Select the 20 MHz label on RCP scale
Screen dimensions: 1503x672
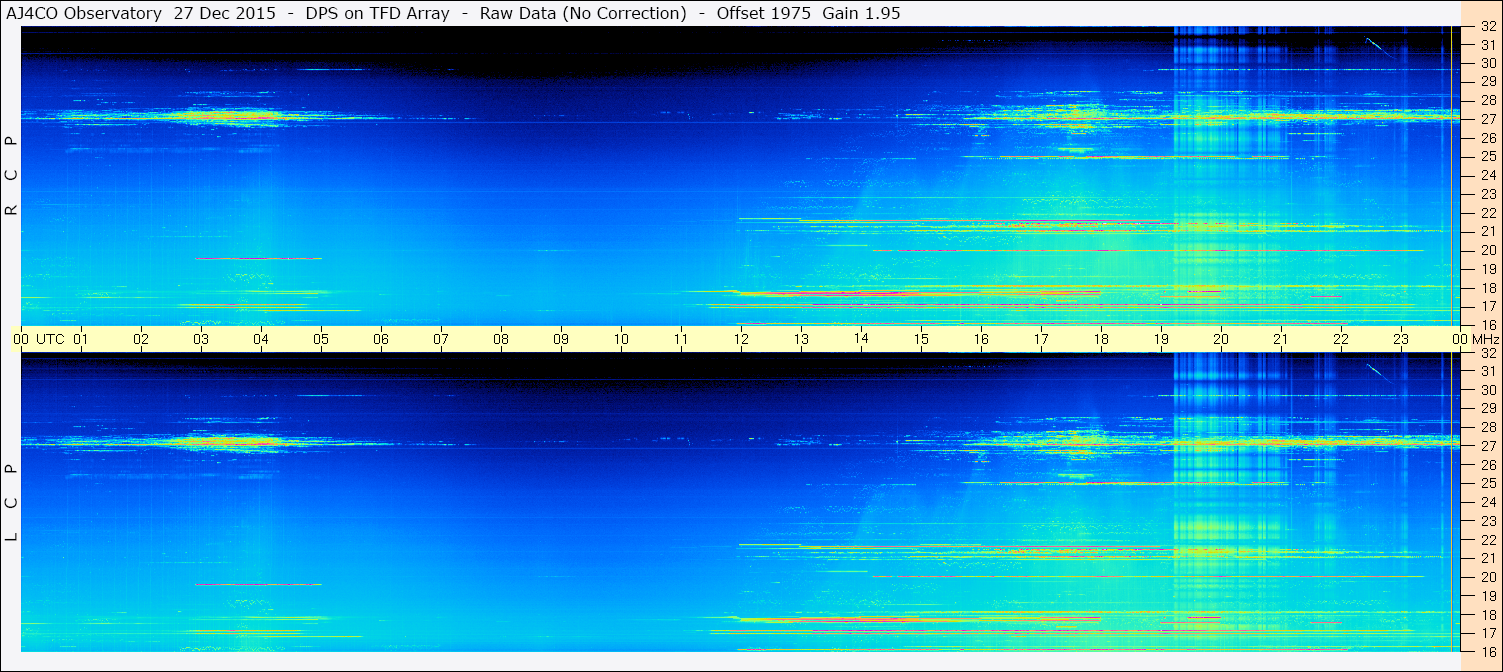[x=1487, y=250]
